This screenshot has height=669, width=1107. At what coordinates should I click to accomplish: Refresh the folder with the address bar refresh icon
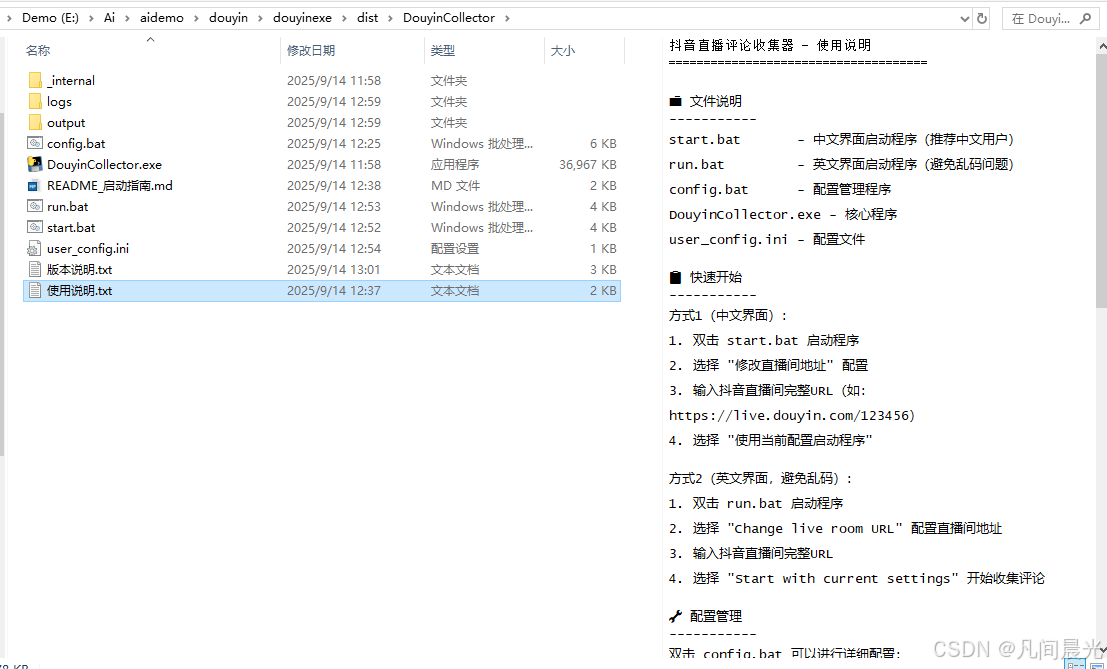(982, 19)
